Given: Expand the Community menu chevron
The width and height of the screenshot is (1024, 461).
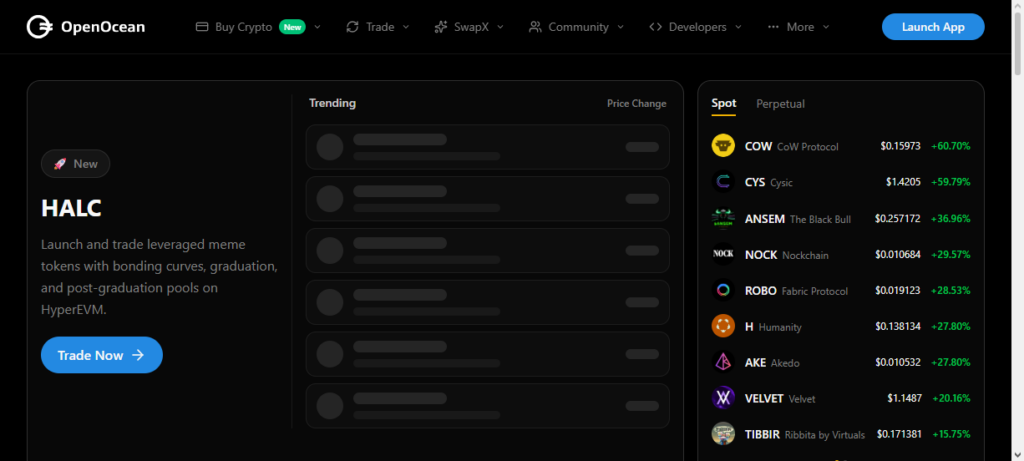Looking at the screenshot, I should (620, 27).
